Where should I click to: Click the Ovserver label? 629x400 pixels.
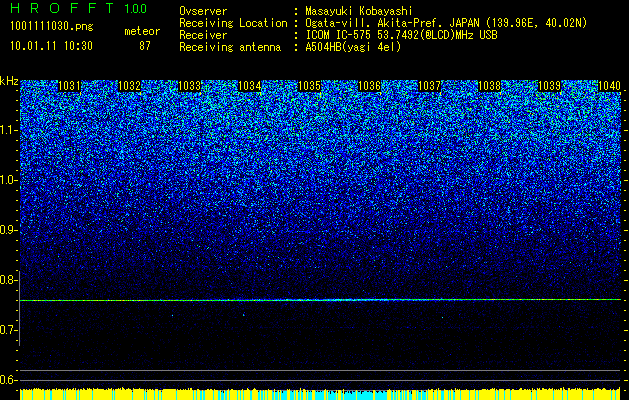click(203, 11)
